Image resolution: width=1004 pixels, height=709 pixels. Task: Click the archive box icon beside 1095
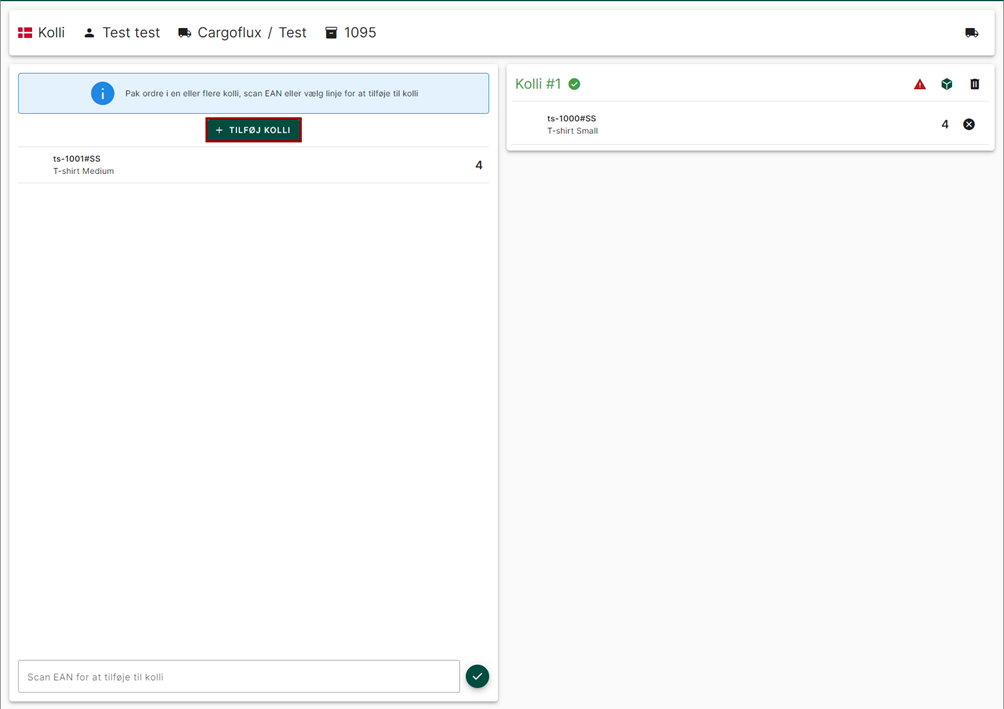coord(331,33)
